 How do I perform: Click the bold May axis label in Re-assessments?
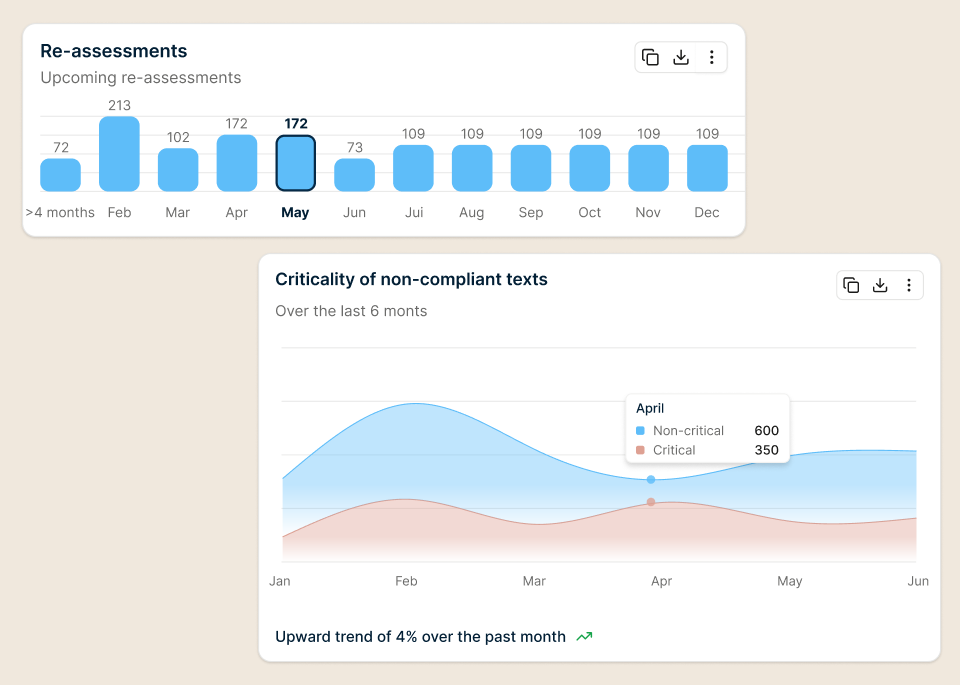[295, 212]
